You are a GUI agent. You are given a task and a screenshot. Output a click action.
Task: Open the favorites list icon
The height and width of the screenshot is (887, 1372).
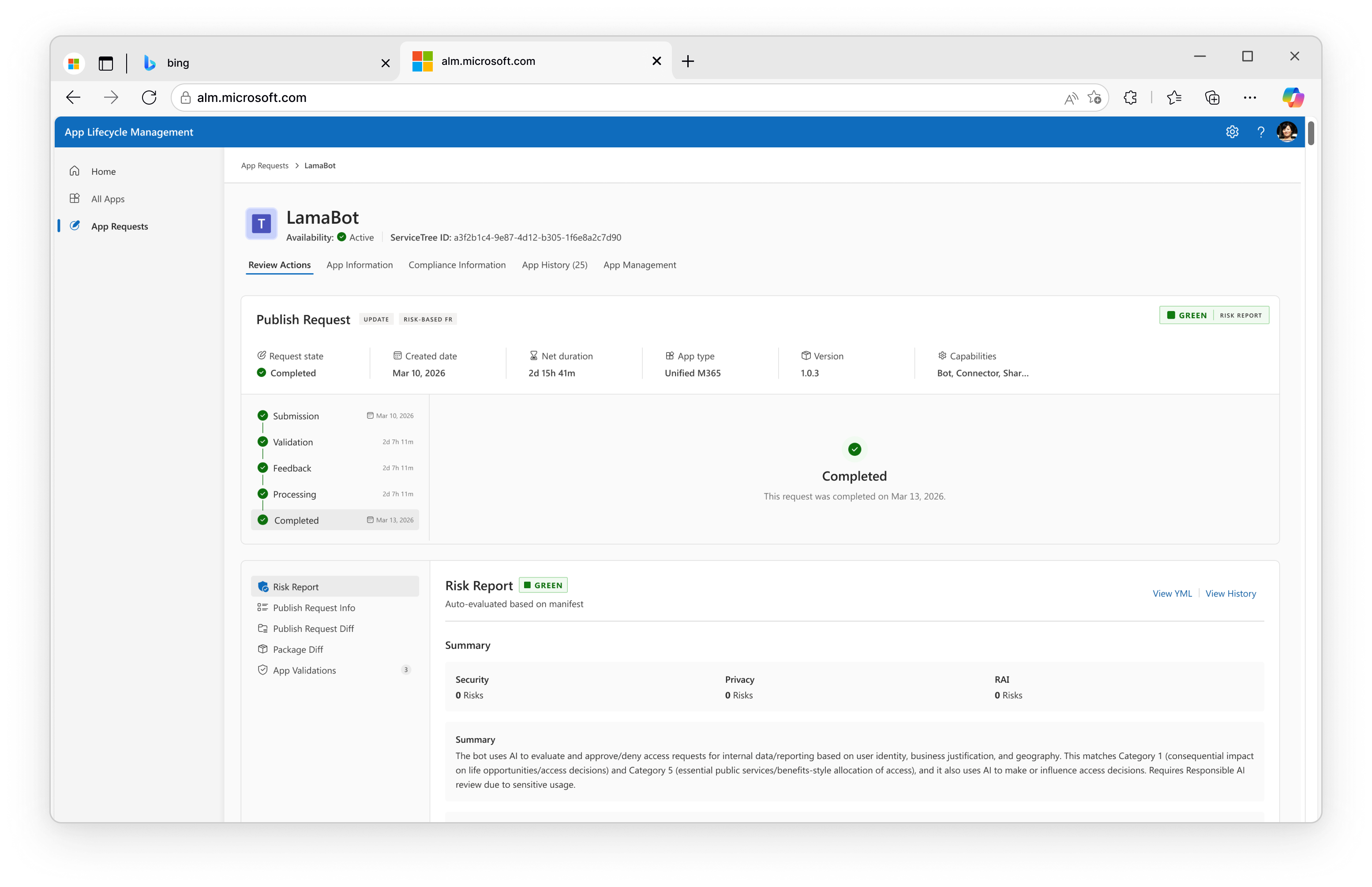(x=1174, y=98)
